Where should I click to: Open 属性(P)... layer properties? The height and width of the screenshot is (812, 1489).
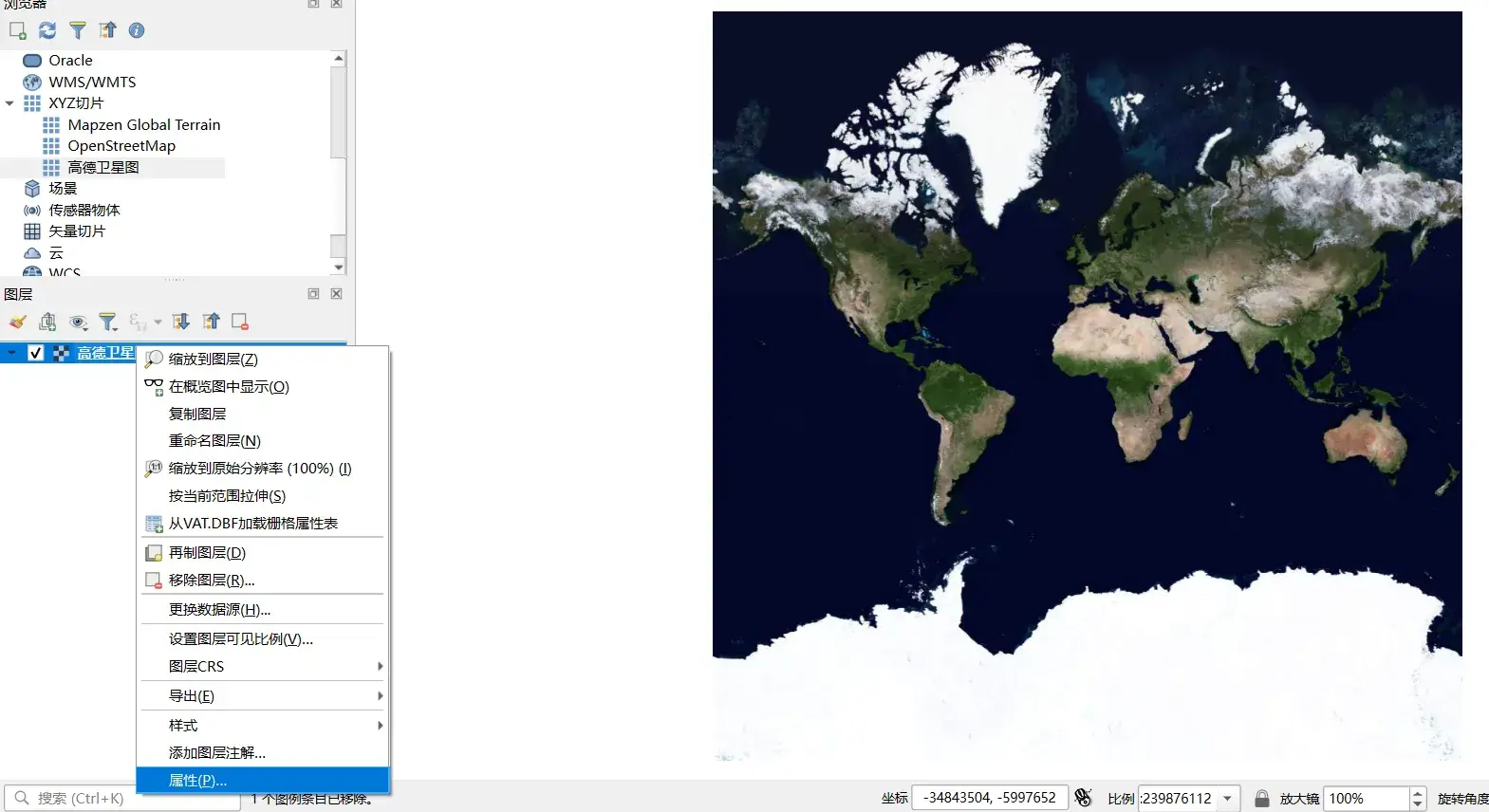click(263, 781)
